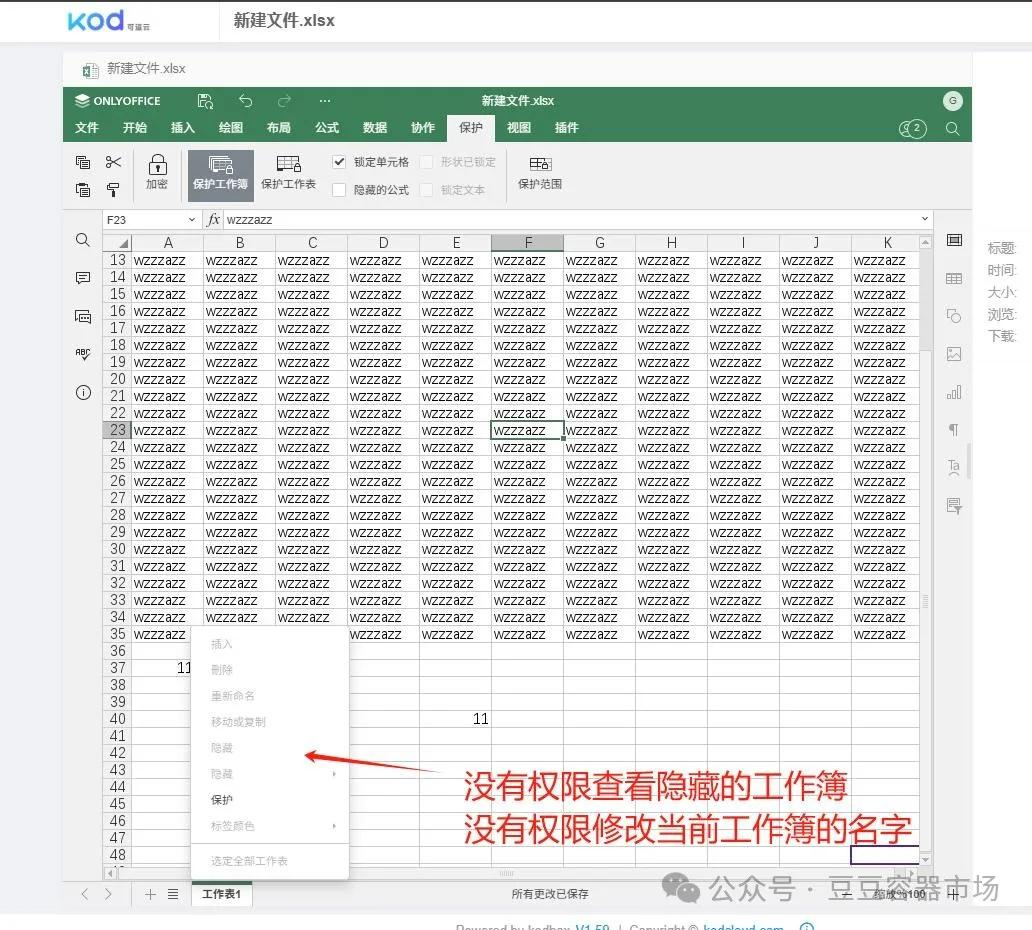The image size is (1032, 930).
Task: Select column header H
Action: pyautogui.click(x=671, y=243)
